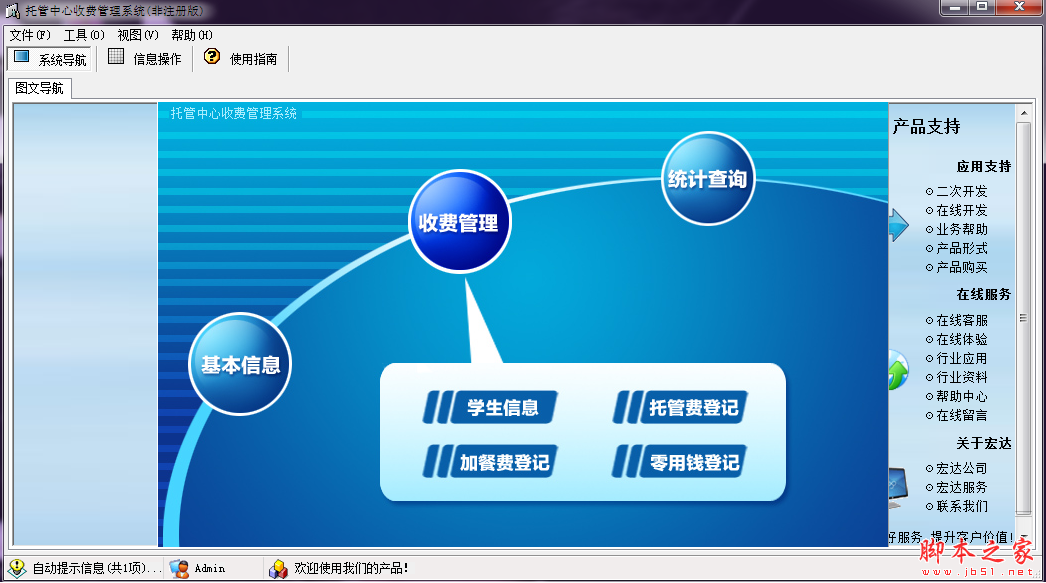Click the 自动提示信息 status bar icon
This screenshot has width=1046, height=583.
click(17, 568)
